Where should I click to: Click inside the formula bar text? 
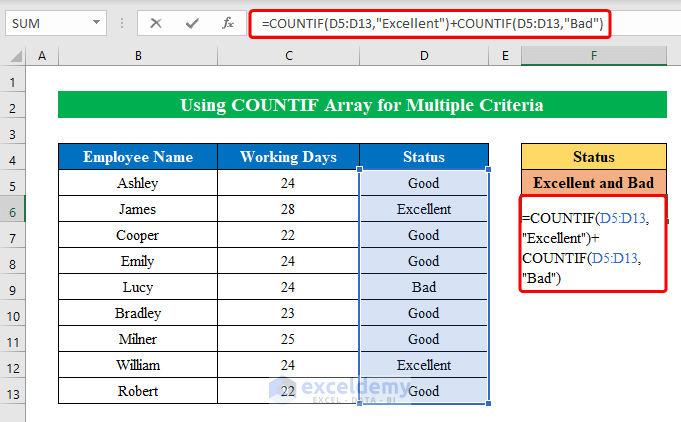coord(432,23)
